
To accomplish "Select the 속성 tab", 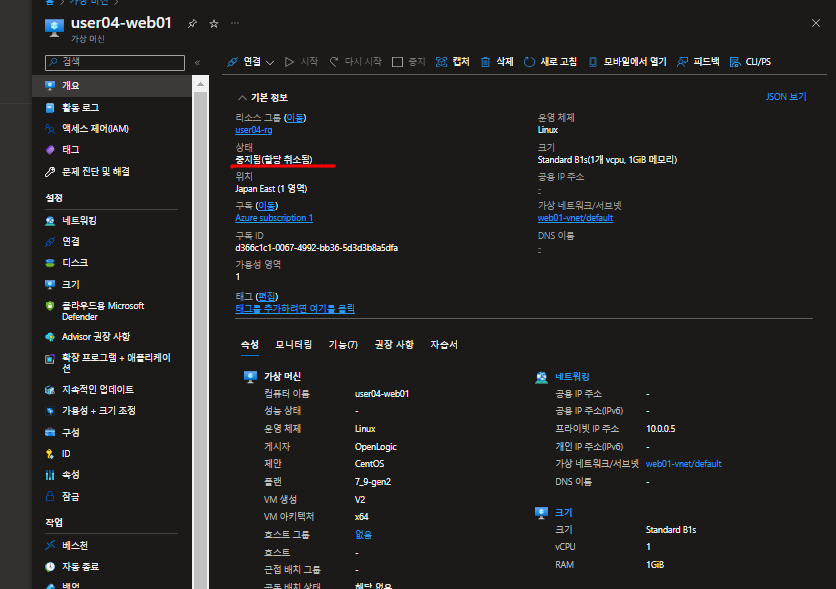I will coord(250,345).
